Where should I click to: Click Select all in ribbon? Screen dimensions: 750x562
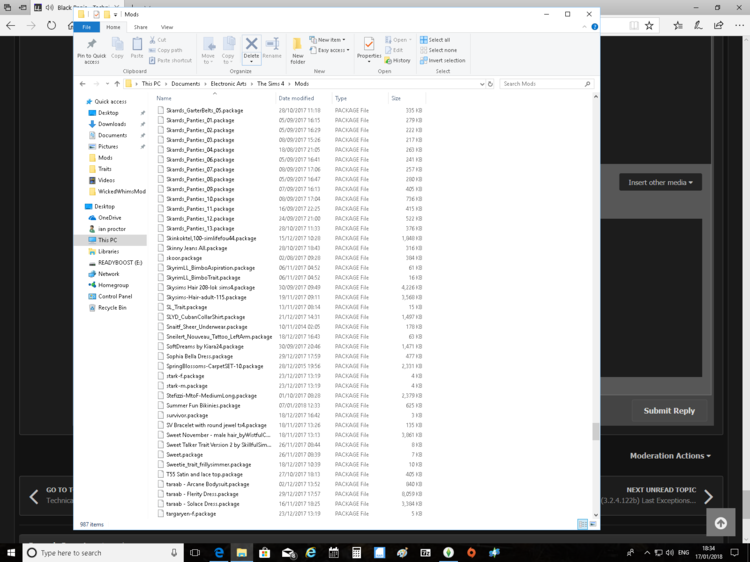point(435,40)
